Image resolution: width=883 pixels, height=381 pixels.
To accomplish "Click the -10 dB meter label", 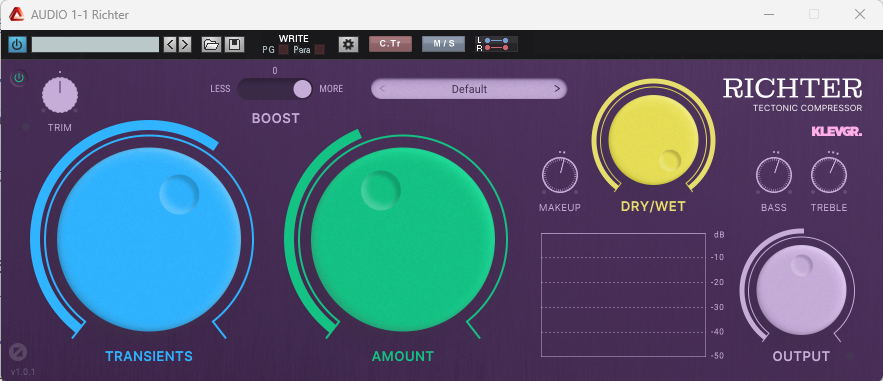I will coord(717,258).
